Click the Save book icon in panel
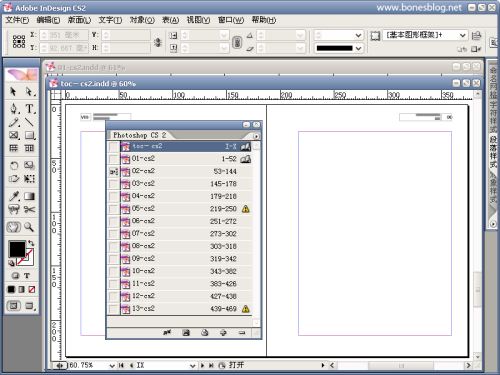 [x=186, y=332]
